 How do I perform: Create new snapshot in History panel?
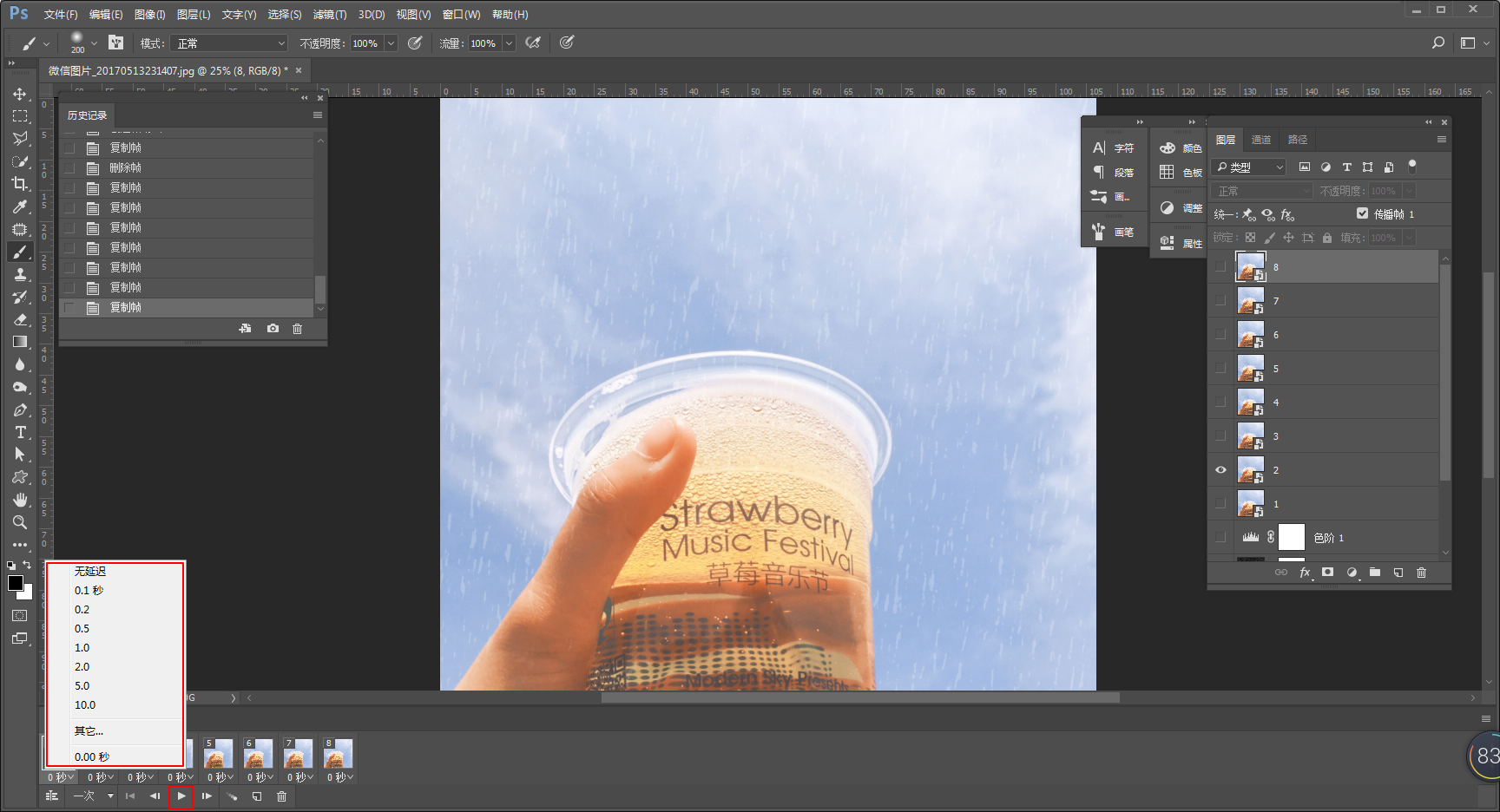click(273, 329)
